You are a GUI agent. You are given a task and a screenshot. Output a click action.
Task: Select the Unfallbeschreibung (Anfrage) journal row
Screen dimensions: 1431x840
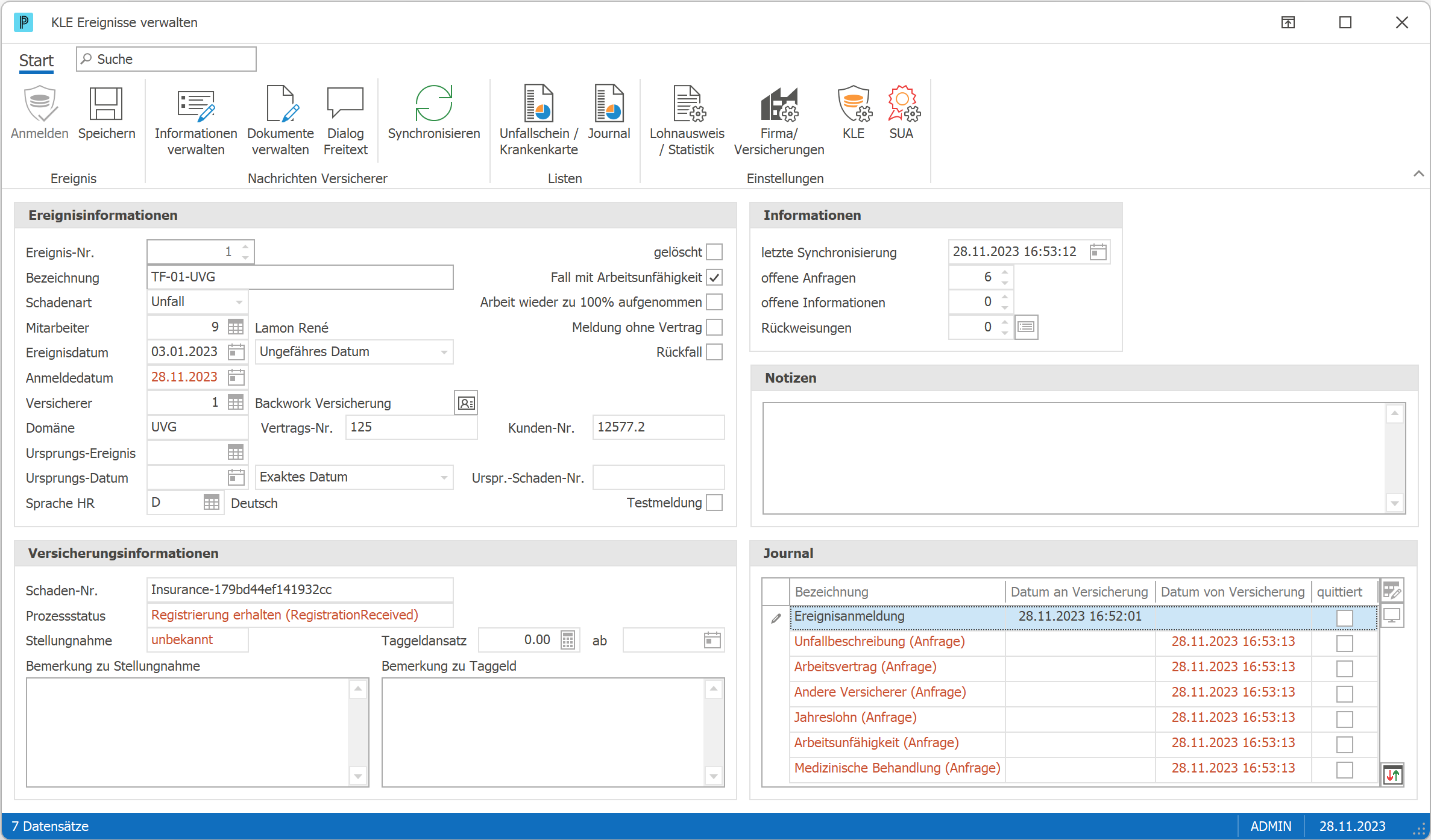click(x=1084, y=642)
